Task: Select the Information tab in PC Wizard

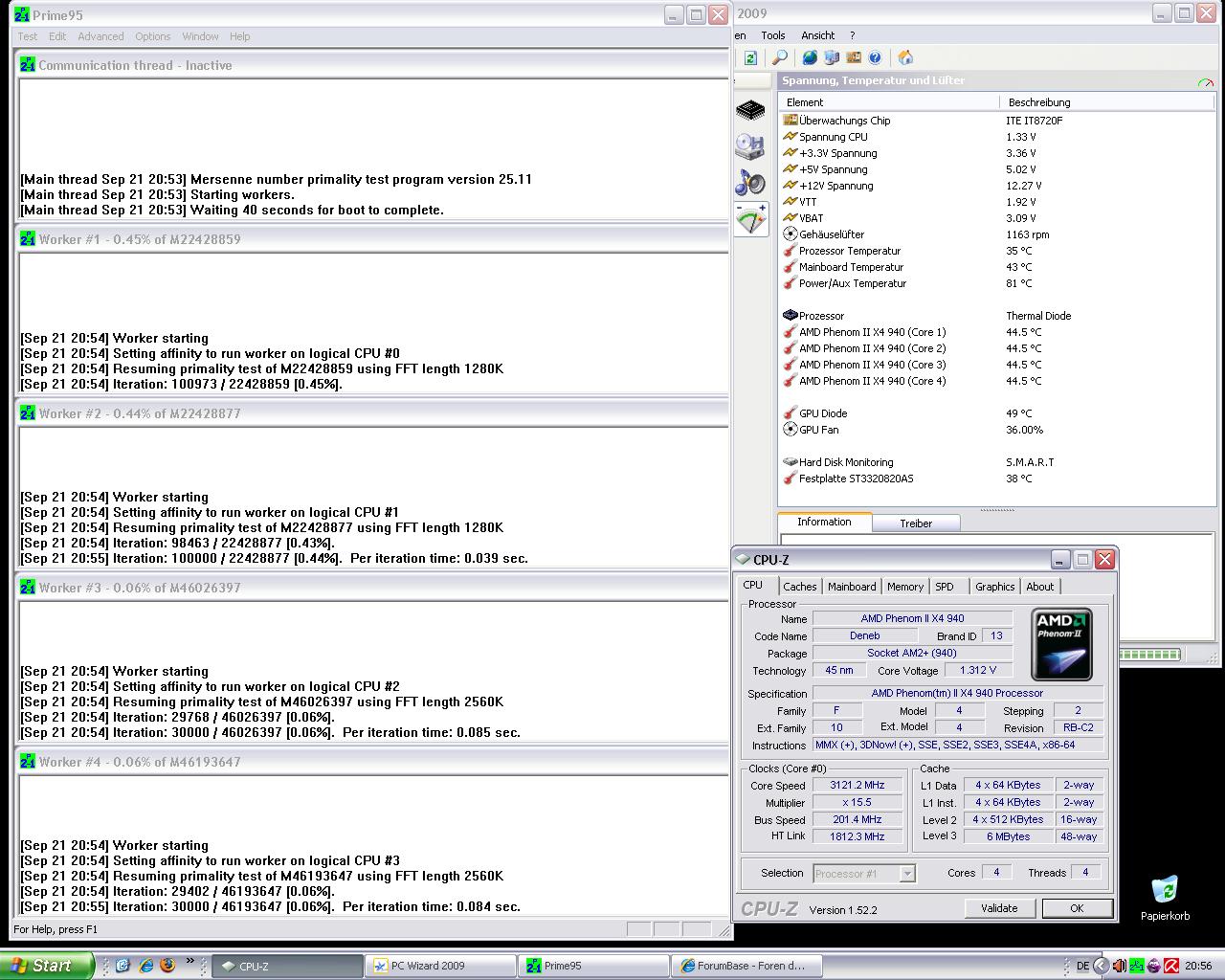Action: tap(824, 522)
